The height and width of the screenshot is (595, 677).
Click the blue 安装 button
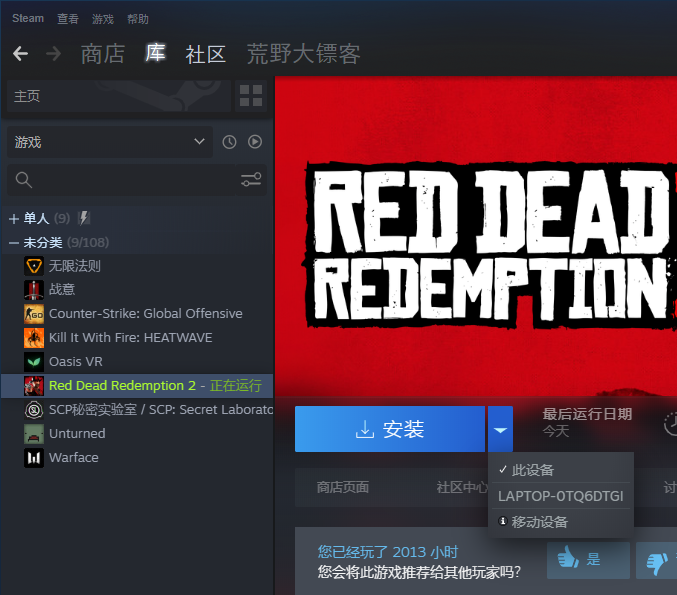coord(390,429)
